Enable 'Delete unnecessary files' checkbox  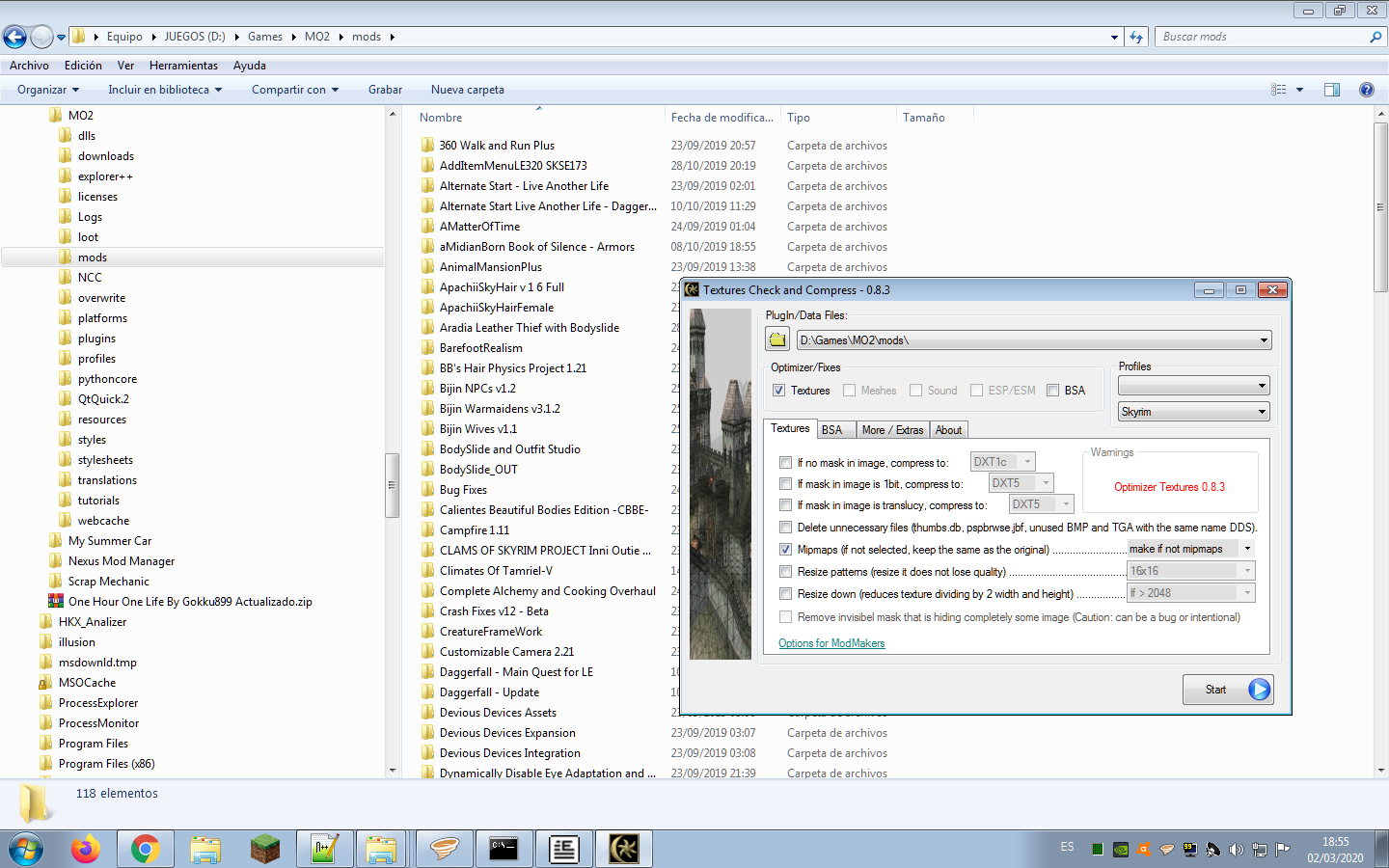coord(785,528)
